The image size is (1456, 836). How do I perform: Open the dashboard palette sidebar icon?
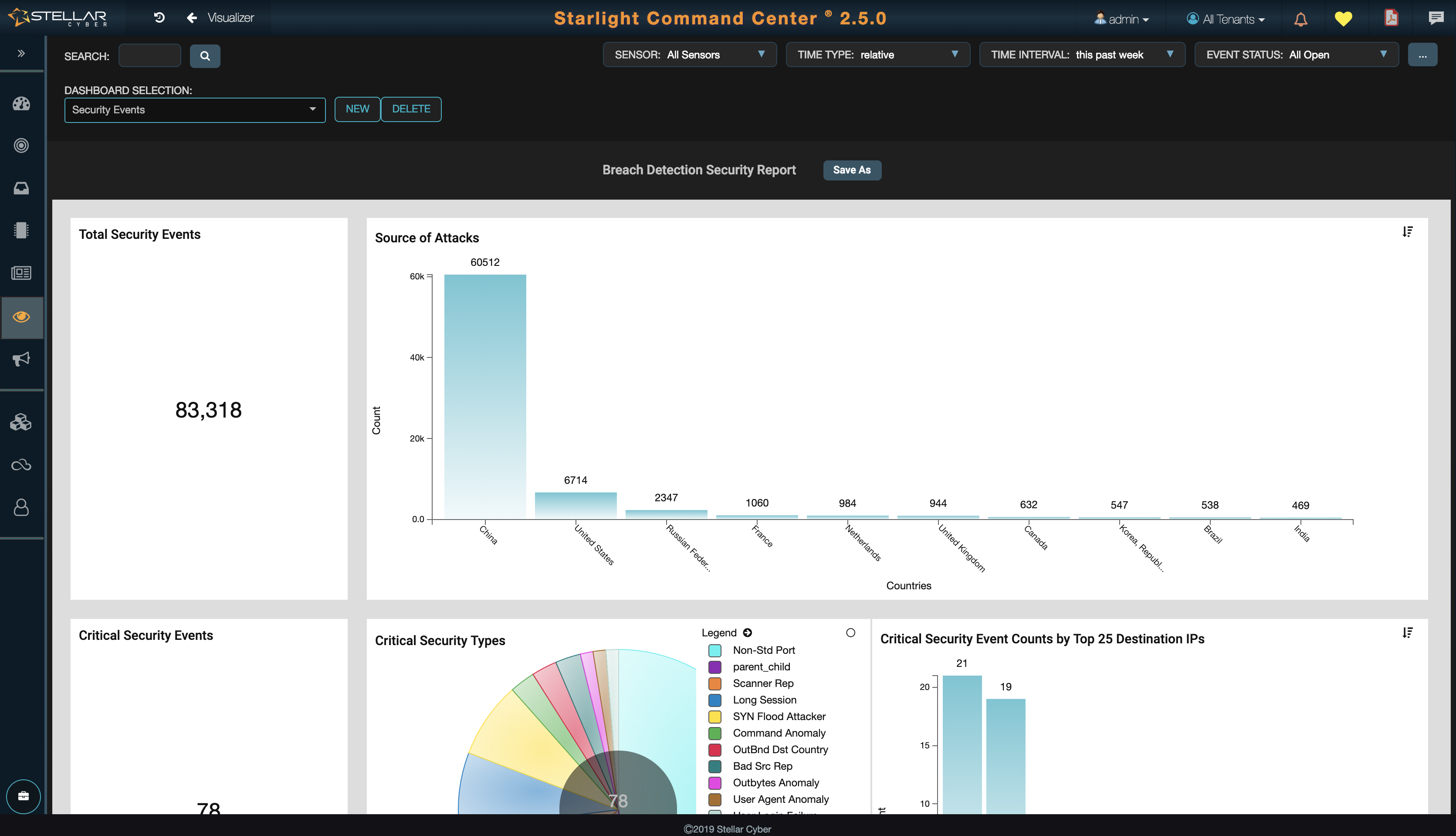pyautogui.click(x=21, y=104)
